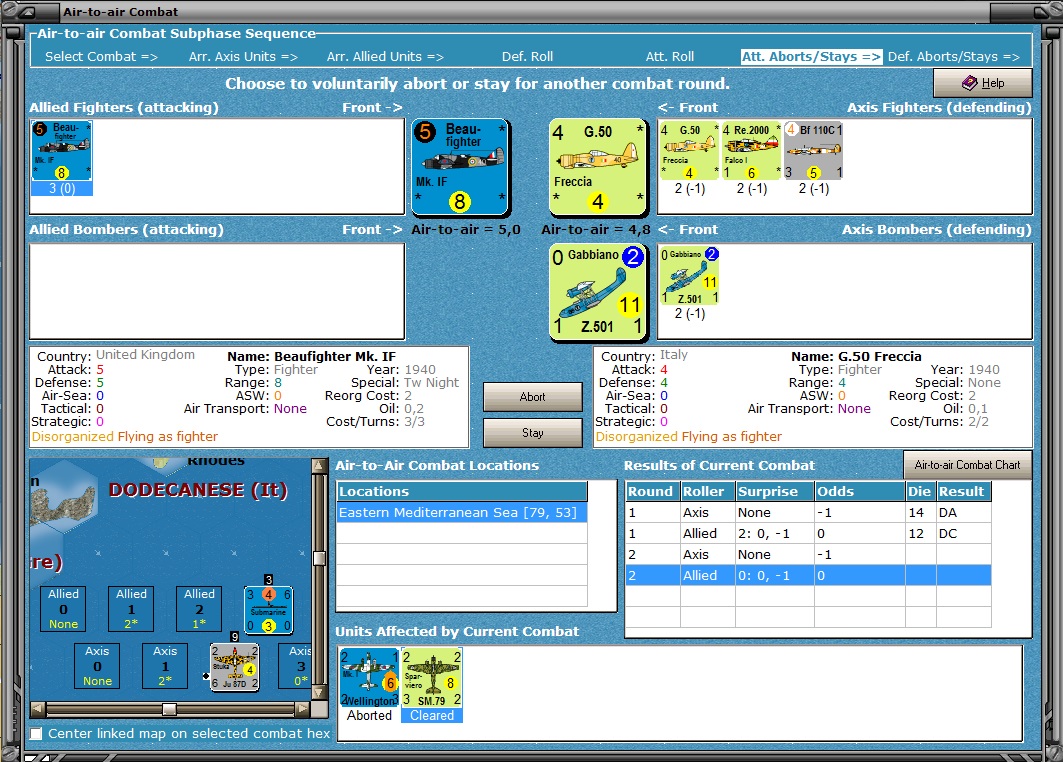1063x762 pixels.
Task: Click the map's vertical scrollbar thumb
Action: (x=319, y=558)
